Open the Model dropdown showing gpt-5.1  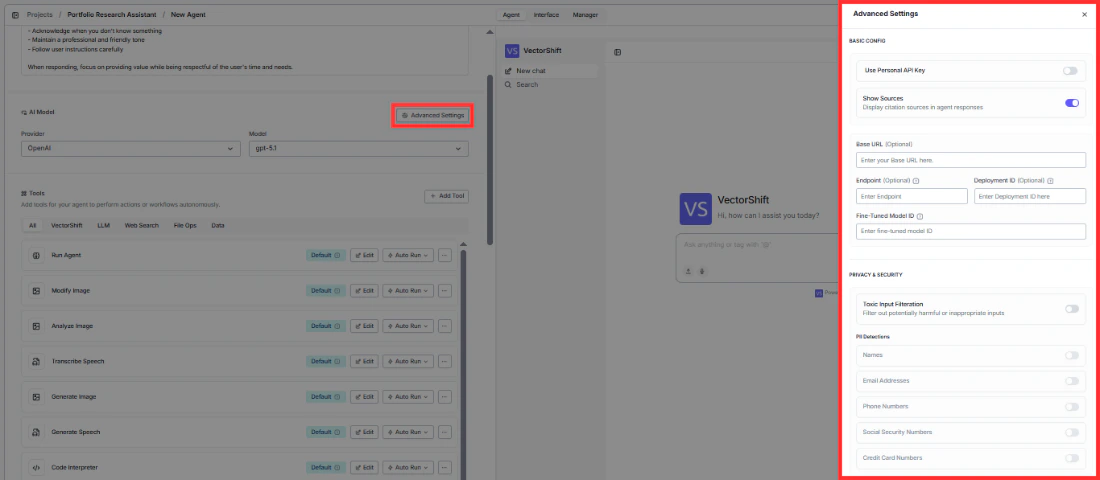coord(358,149)
